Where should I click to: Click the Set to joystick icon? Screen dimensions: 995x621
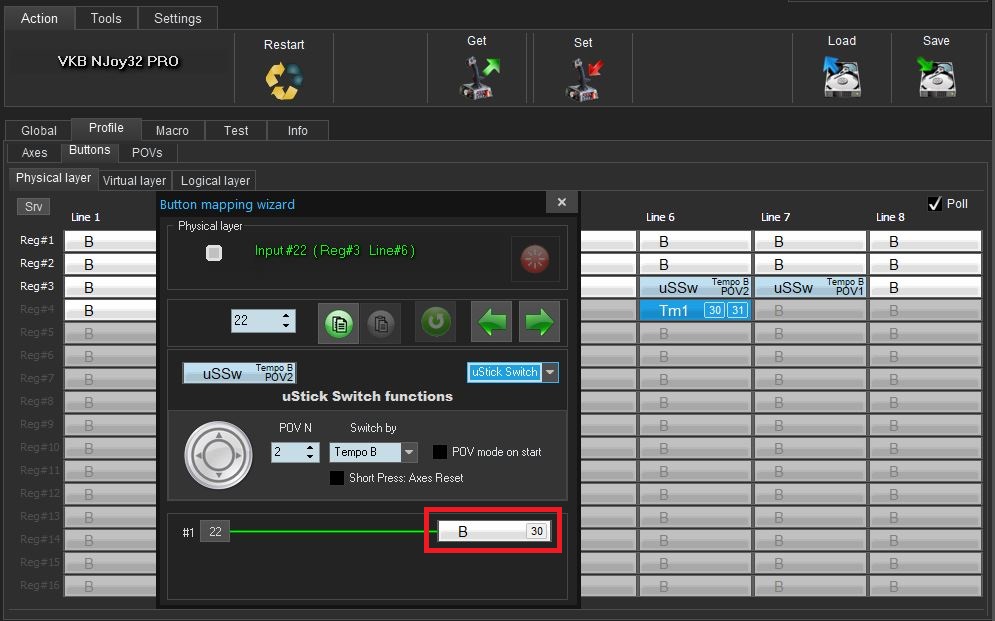click(583, 79)
